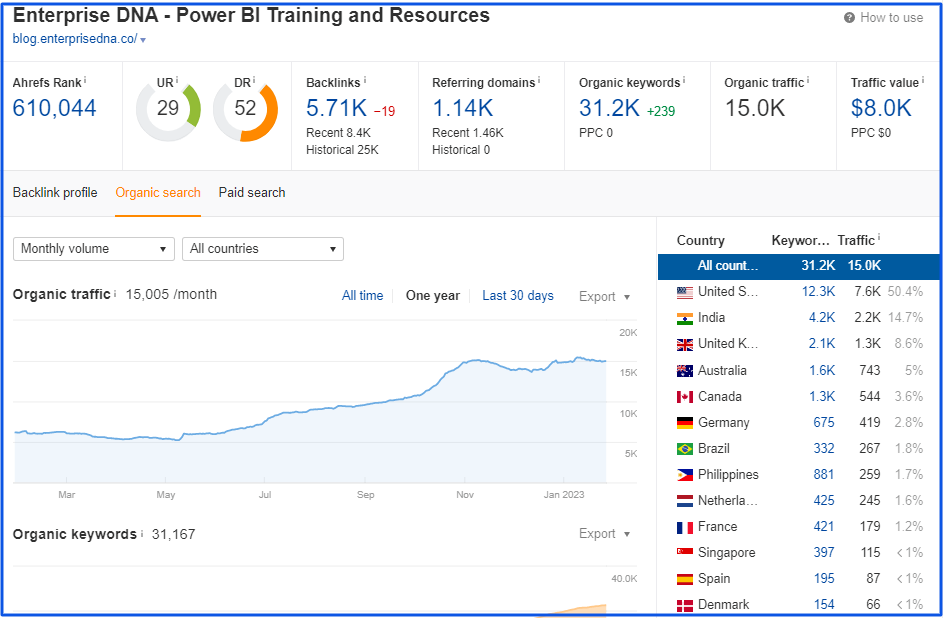Click the Australia flag icon
Screen dimensions: 945x618
(685, 371)
